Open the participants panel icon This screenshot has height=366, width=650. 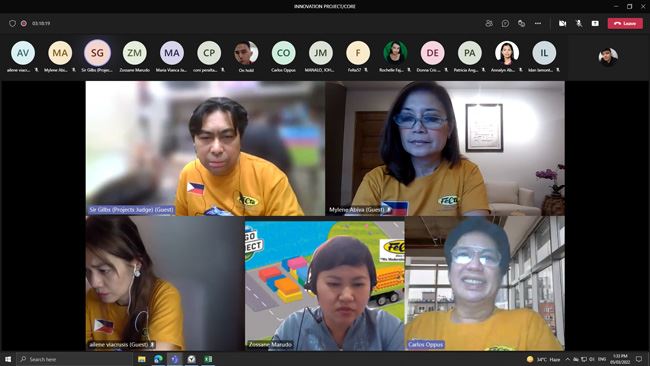point(489,23)
